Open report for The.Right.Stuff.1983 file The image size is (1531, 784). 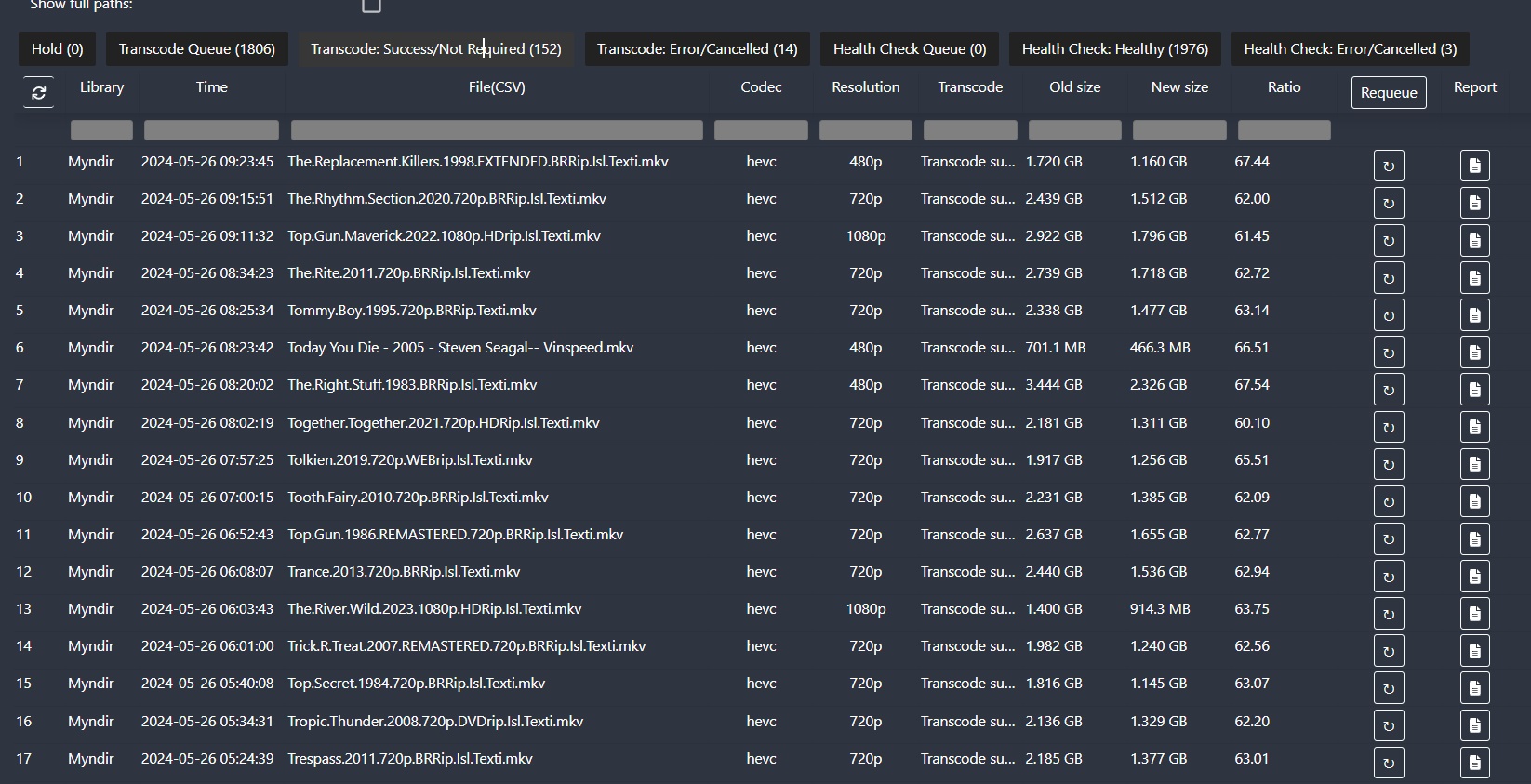click(x=1474, y=390)
